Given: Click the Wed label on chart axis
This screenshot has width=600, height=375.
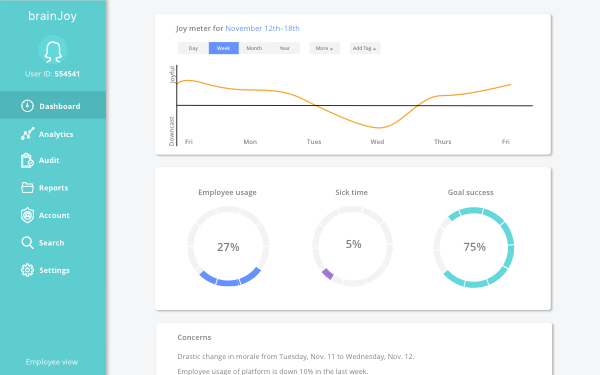Looking at the screenshot, I should pos(377,142).
